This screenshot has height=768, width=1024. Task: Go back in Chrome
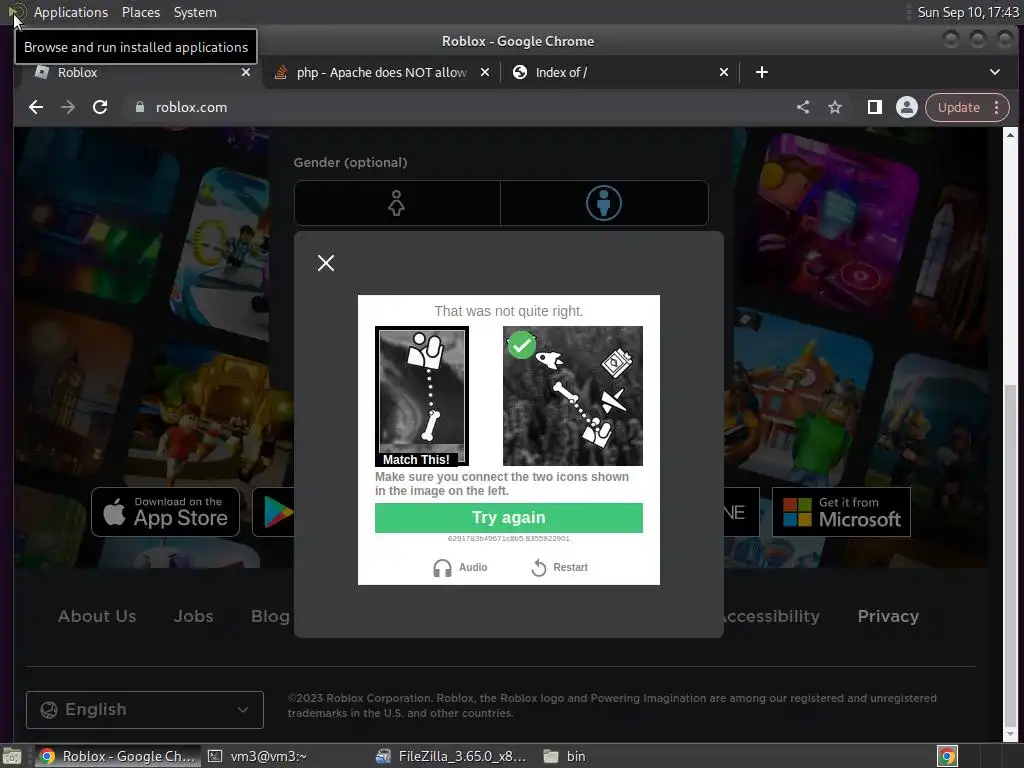click(36, 107)
